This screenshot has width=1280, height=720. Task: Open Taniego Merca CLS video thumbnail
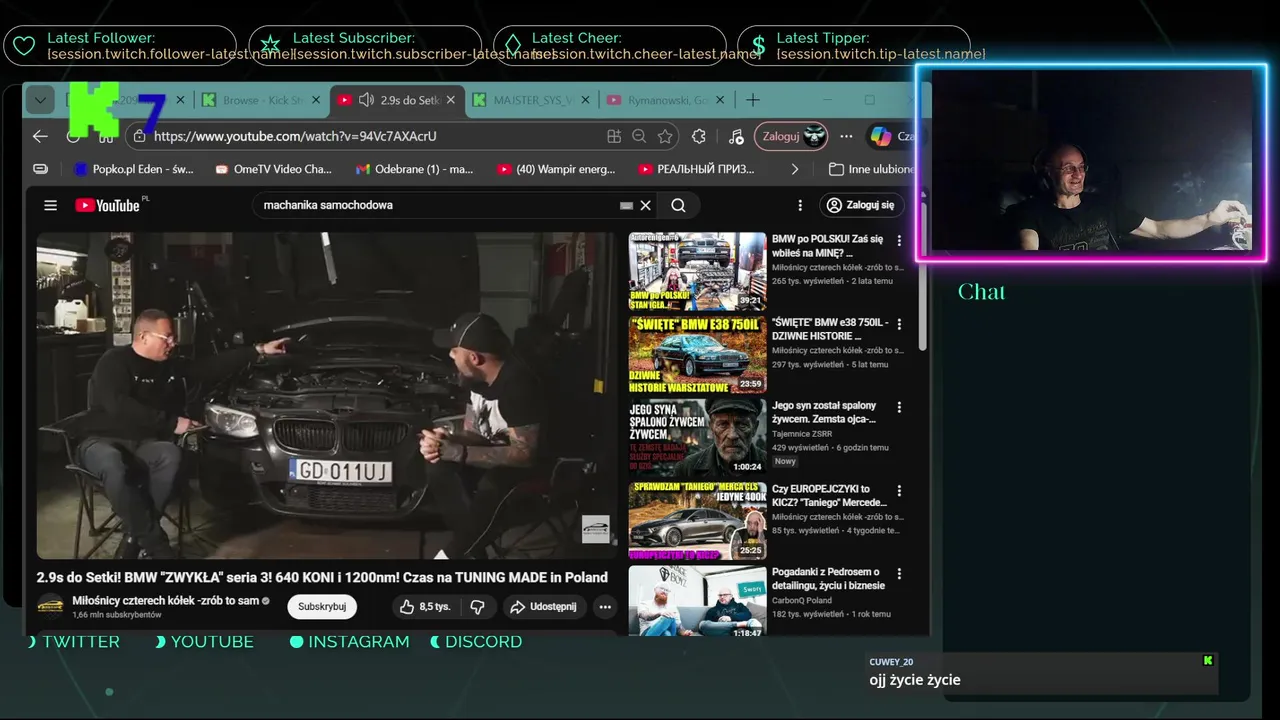coord(697,521)
